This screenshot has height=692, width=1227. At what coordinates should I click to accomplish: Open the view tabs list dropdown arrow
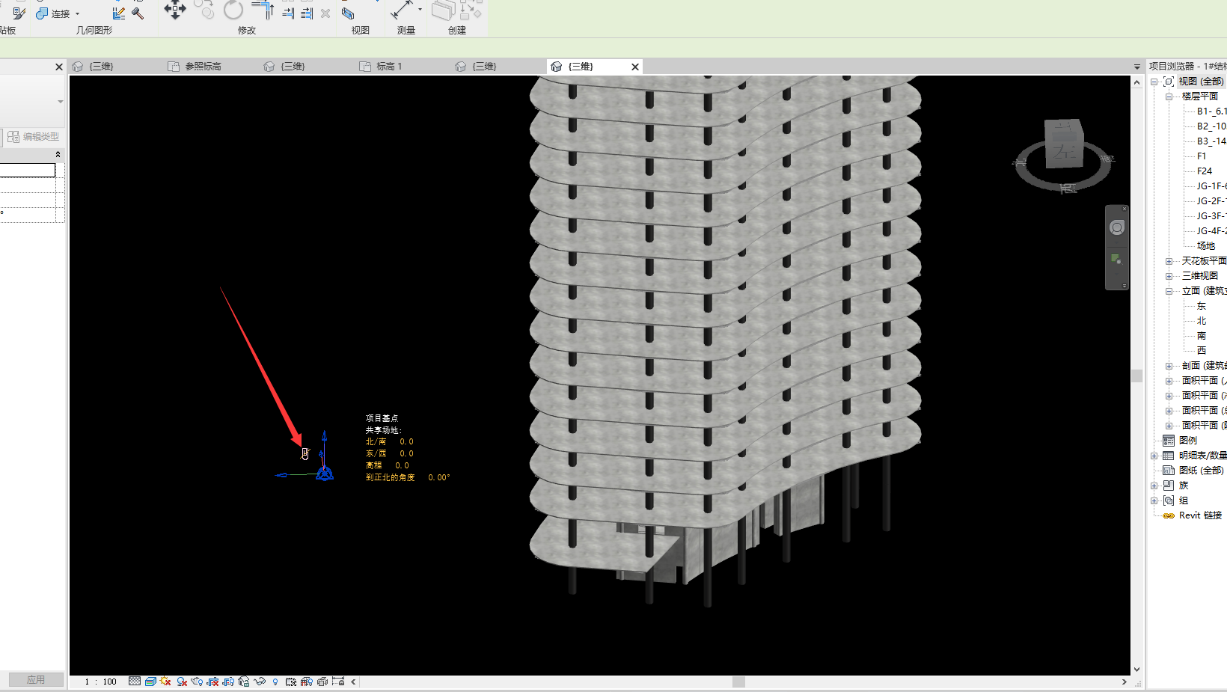click(1137, 67)
